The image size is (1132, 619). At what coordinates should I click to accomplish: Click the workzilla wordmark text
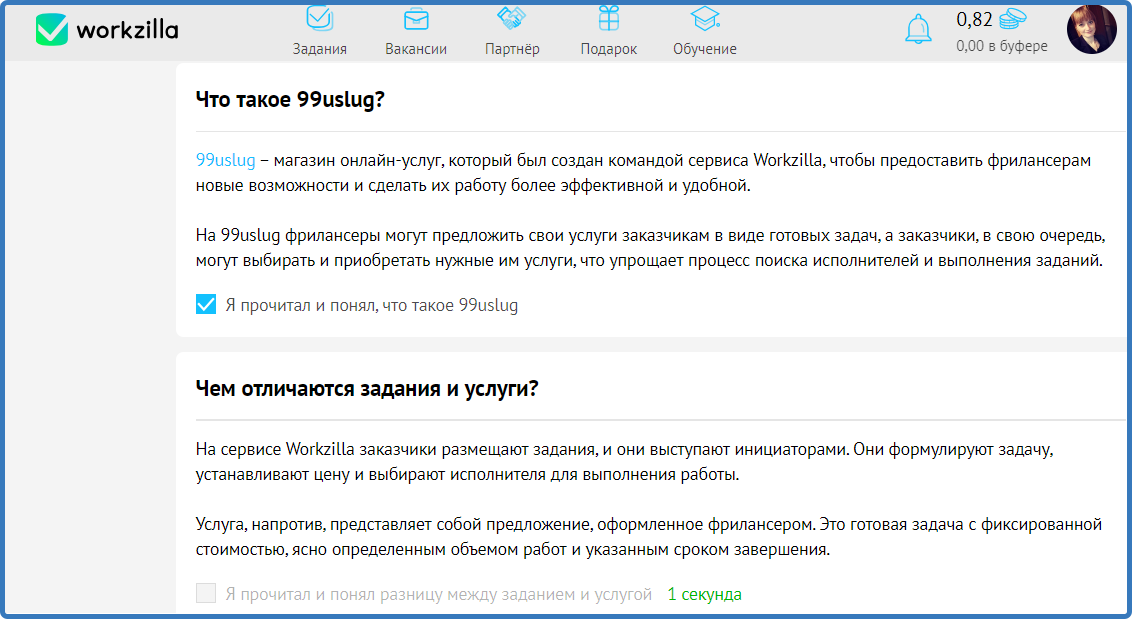point(127,30)
